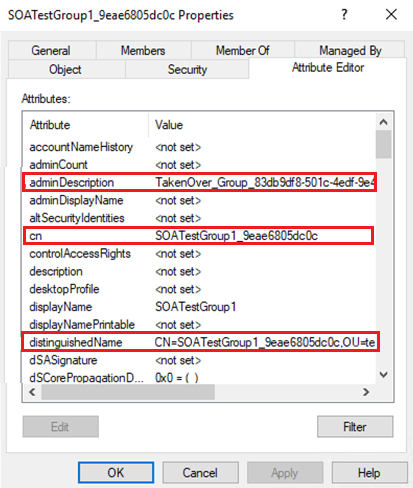Click the CN=SOATestGroup1 distinguishedName value
The width and height of the screenshot is (413, 488).
coord(265,342)
